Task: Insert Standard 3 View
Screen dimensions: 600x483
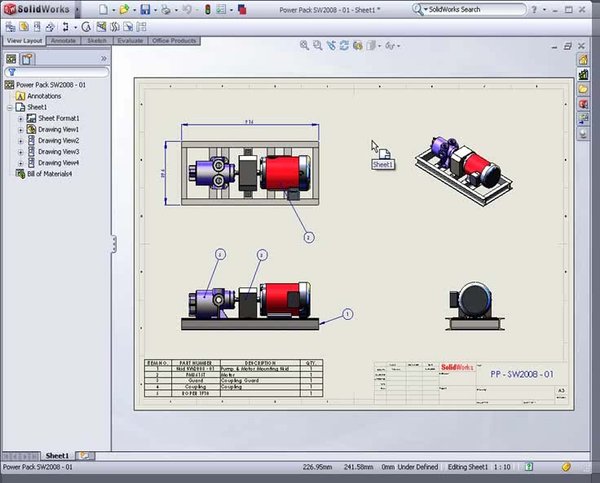Action: (x=10, y=27)
